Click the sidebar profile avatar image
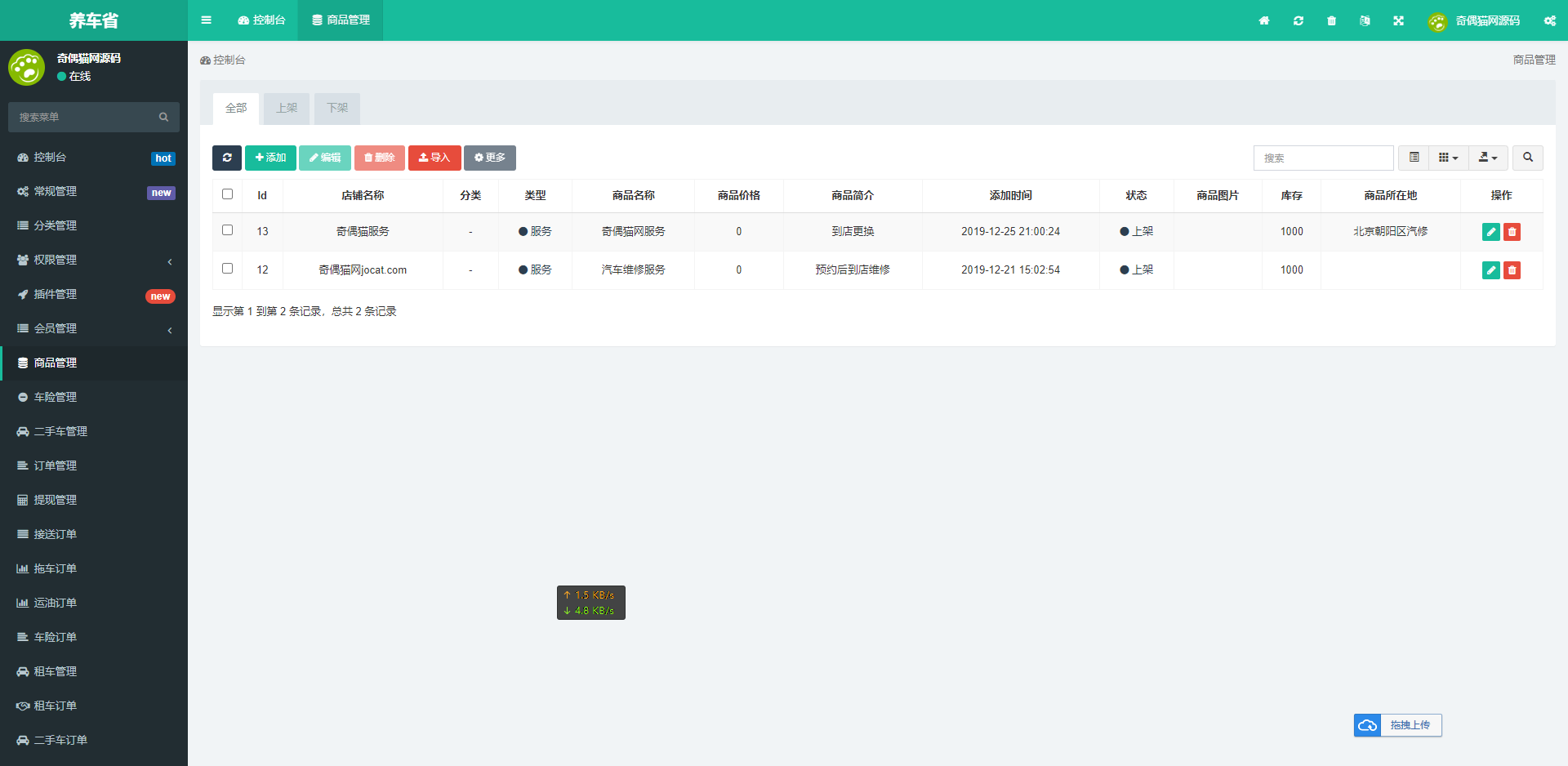Viewport: 1568px width, 766px height. (26, 67)
